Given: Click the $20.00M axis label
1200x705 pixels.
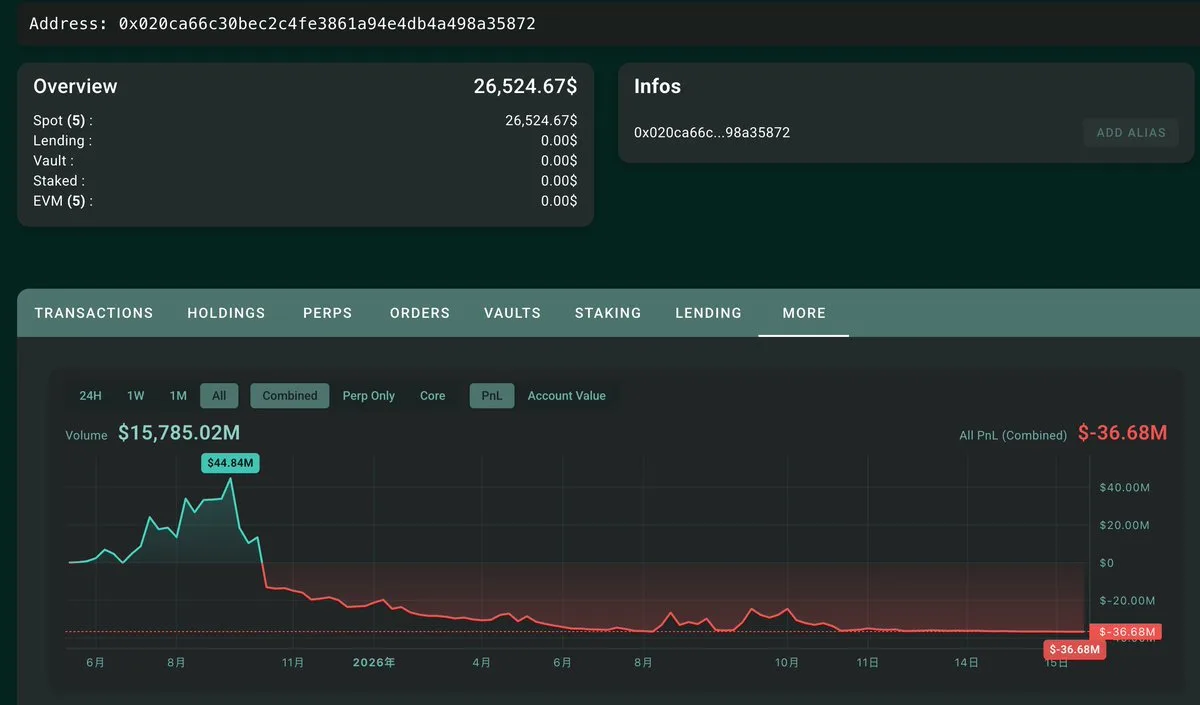Looking at the screenshot, I should (1125, 526).
